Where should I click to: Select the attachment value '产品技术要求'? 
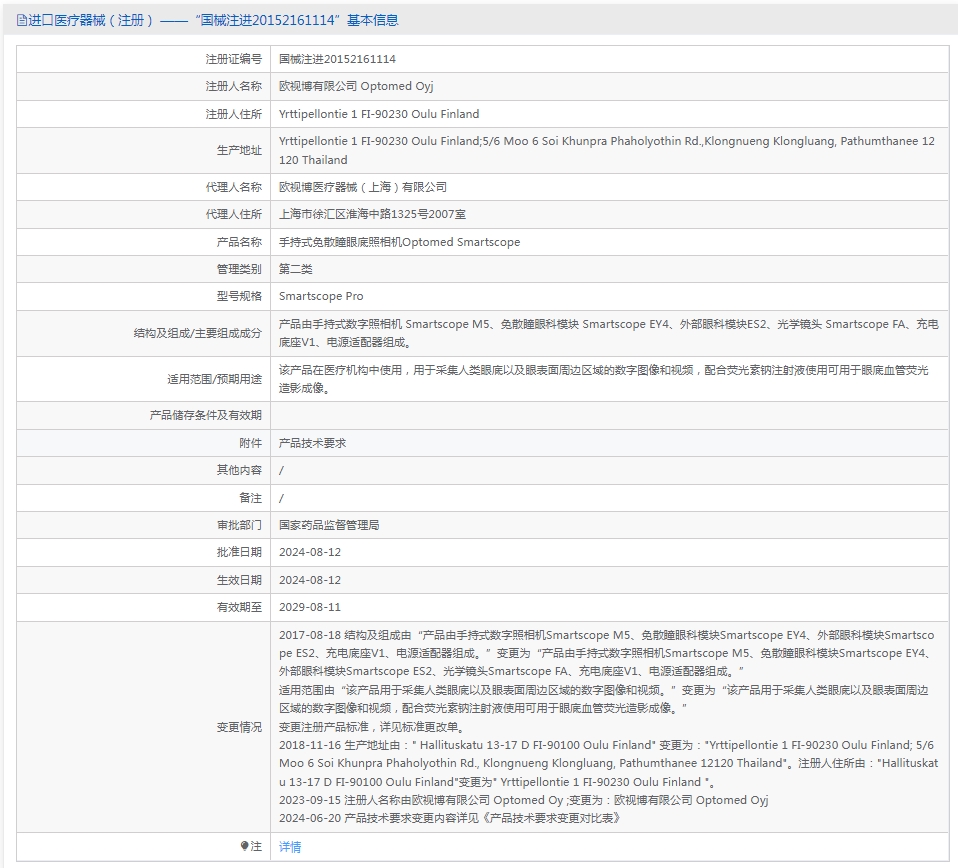pyautogui.click(x=312, y=443)
